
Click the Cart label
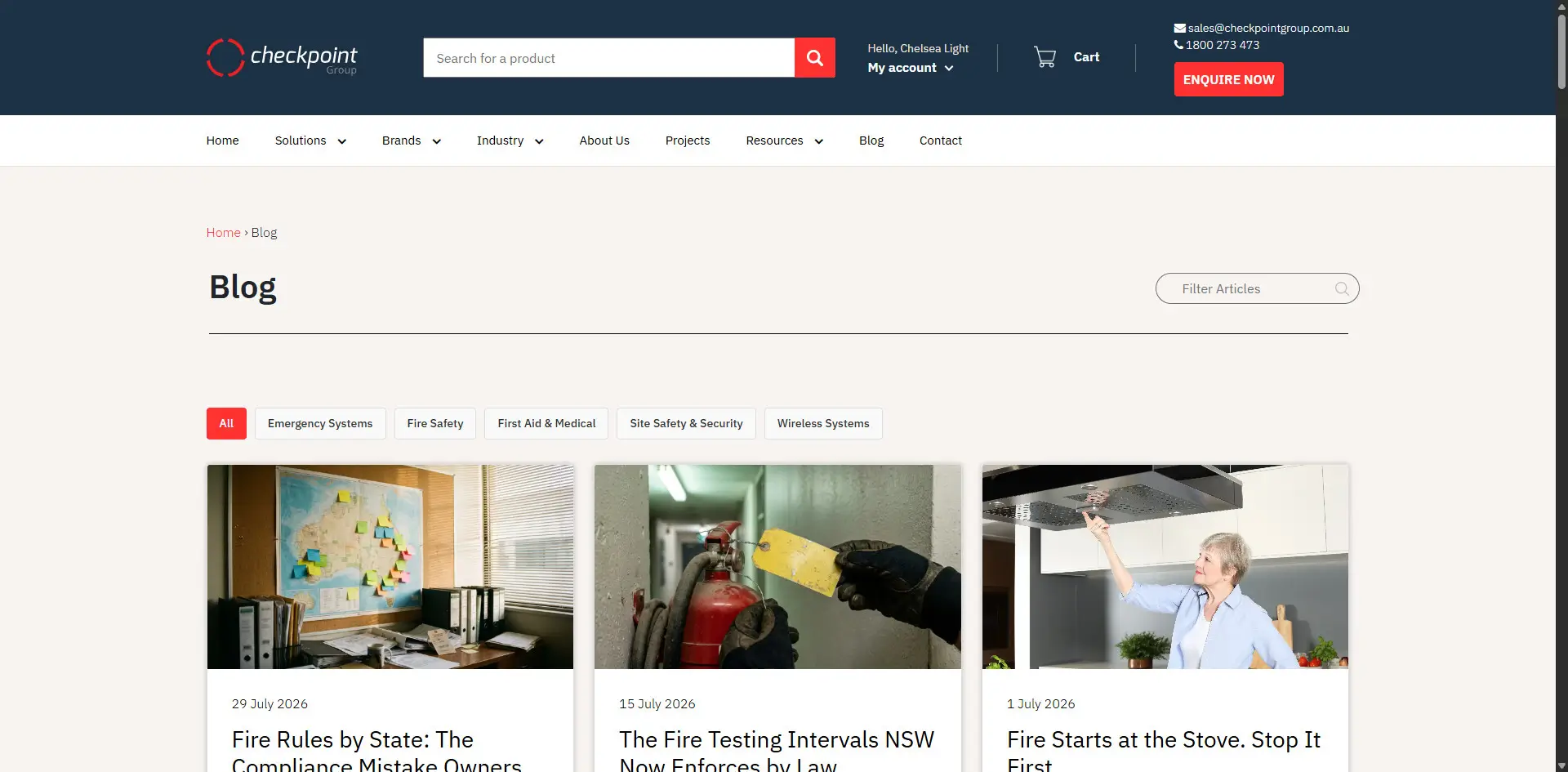(x=1086, y=57)
